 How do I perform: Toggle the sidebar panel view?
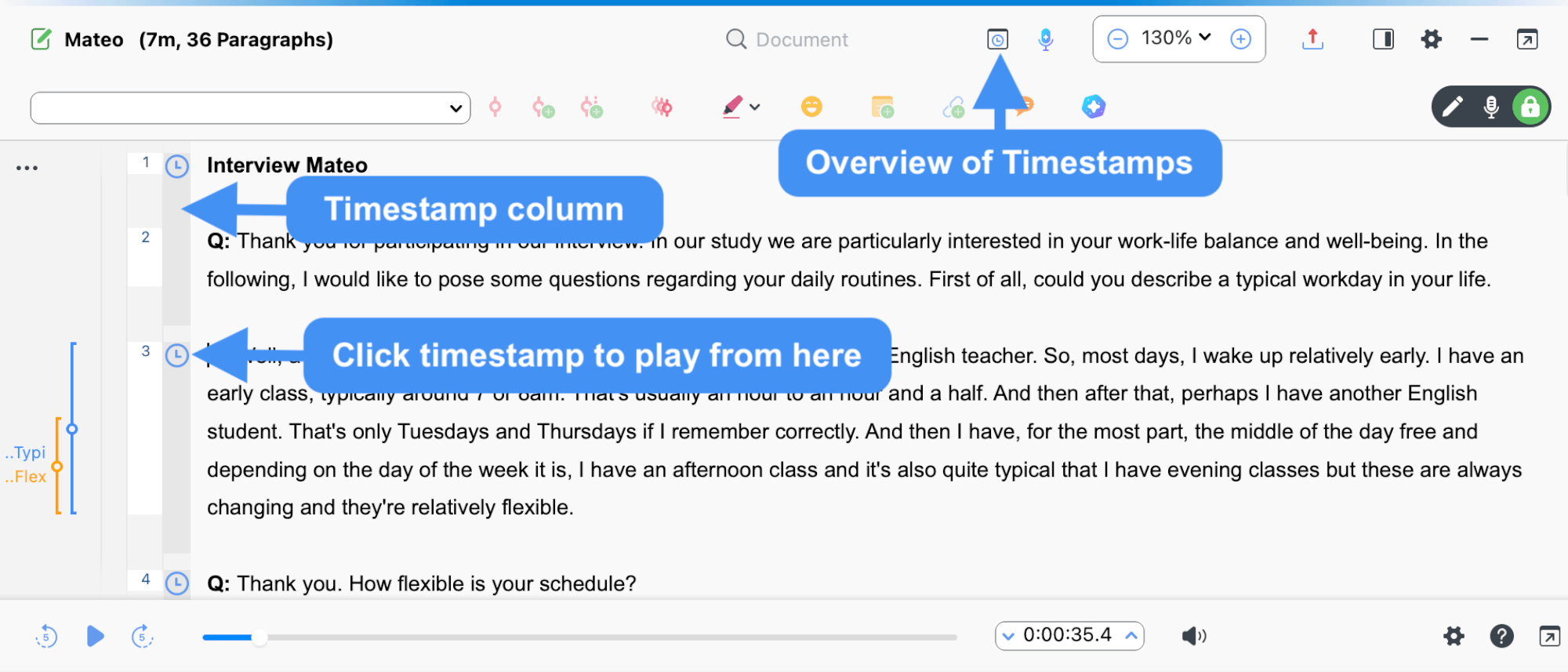tap(1384, 39)
